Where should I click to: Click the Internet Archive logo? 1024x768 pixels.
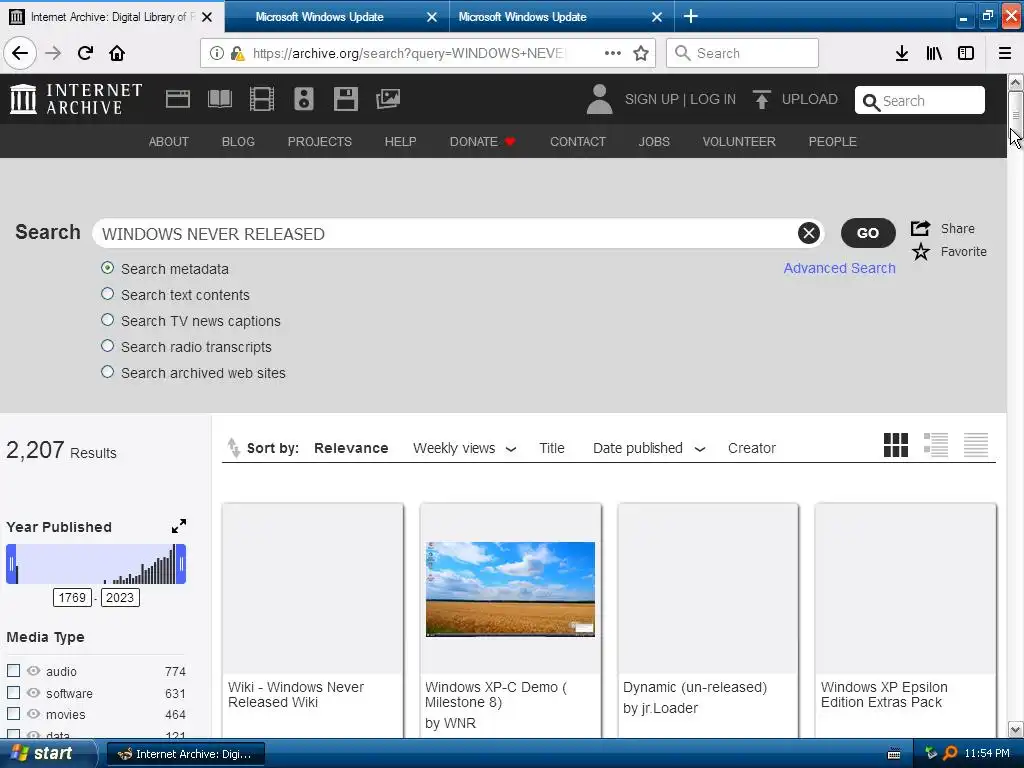76,99
